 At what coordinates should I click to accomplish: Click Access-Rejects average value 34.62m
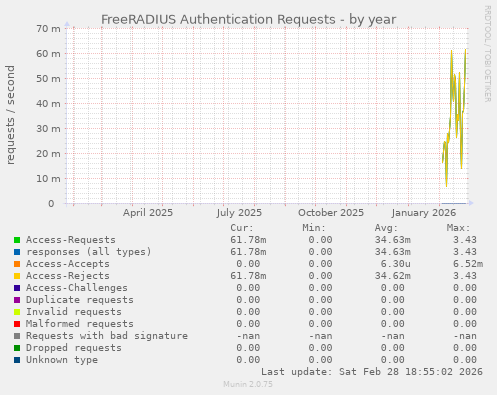pyautogui.click(x=393, y=276)
